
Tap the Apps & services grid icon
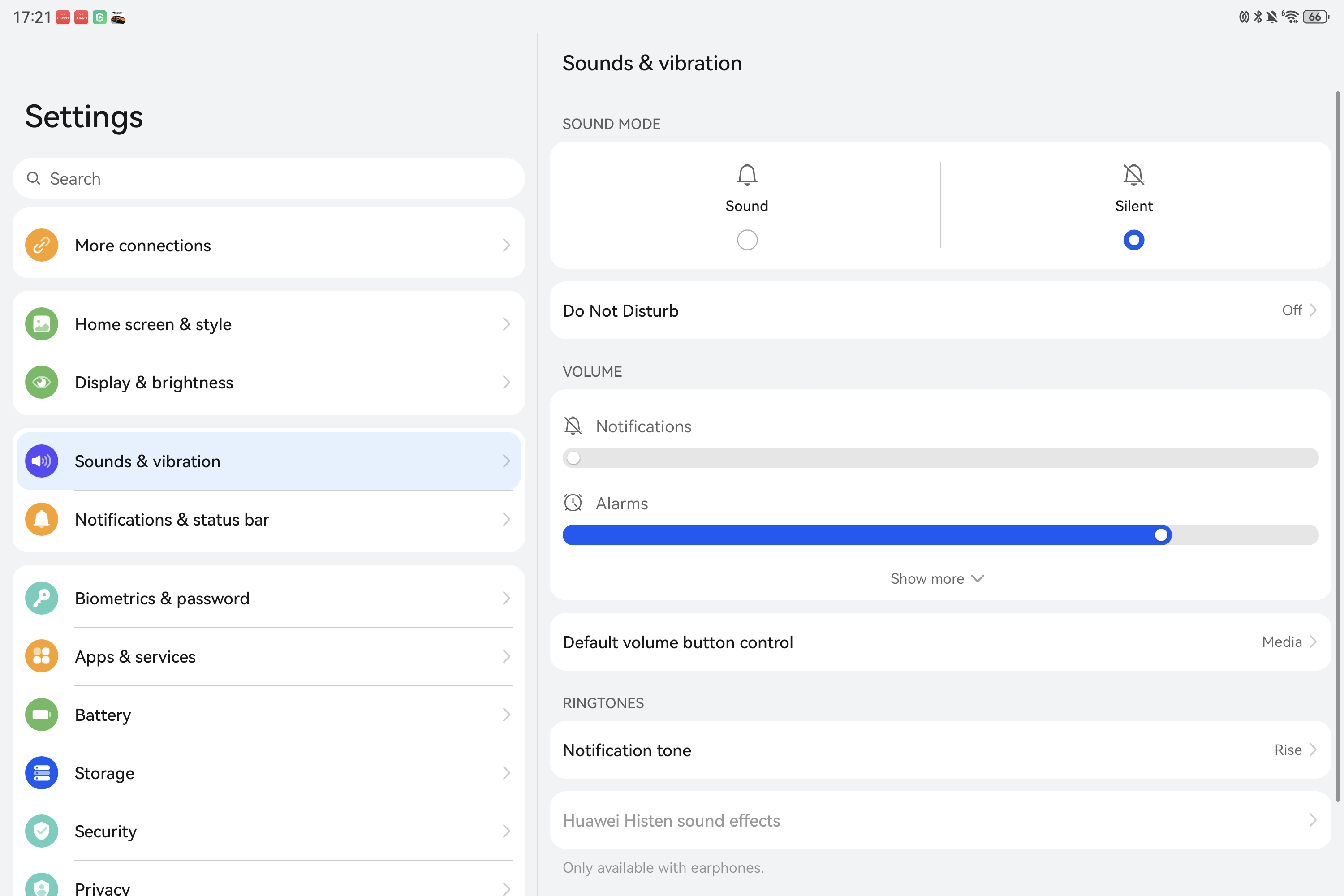tap(41, 657)
